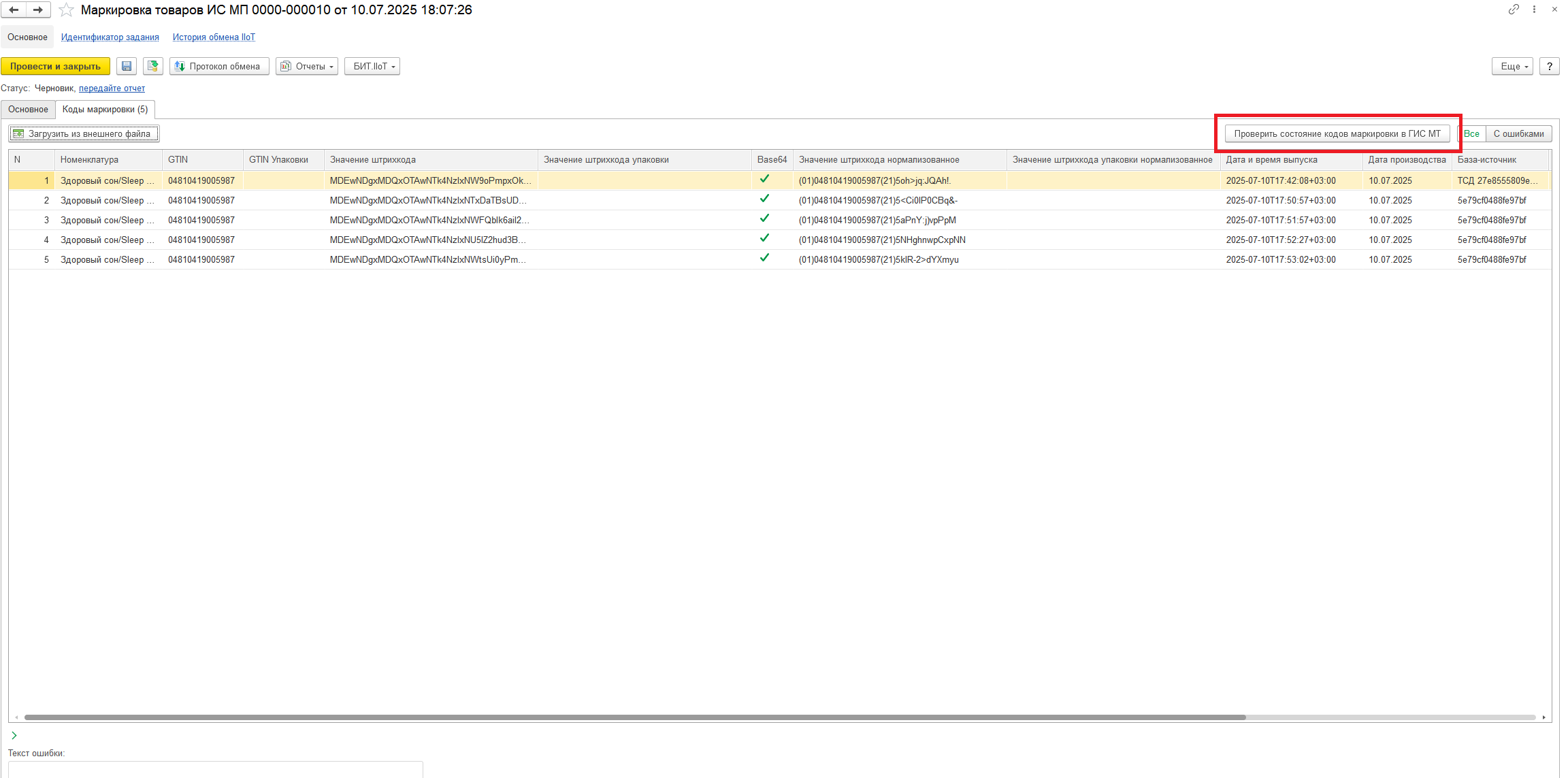
Task: Copy link using chain icon
Action: click(x=1513, y=10)
